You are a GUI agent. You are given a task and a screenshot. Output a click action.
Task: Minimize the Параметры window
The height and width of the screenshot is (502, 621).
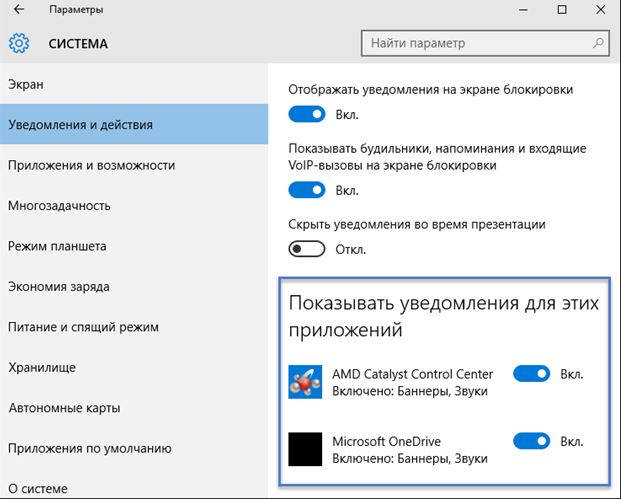point(524,10)
